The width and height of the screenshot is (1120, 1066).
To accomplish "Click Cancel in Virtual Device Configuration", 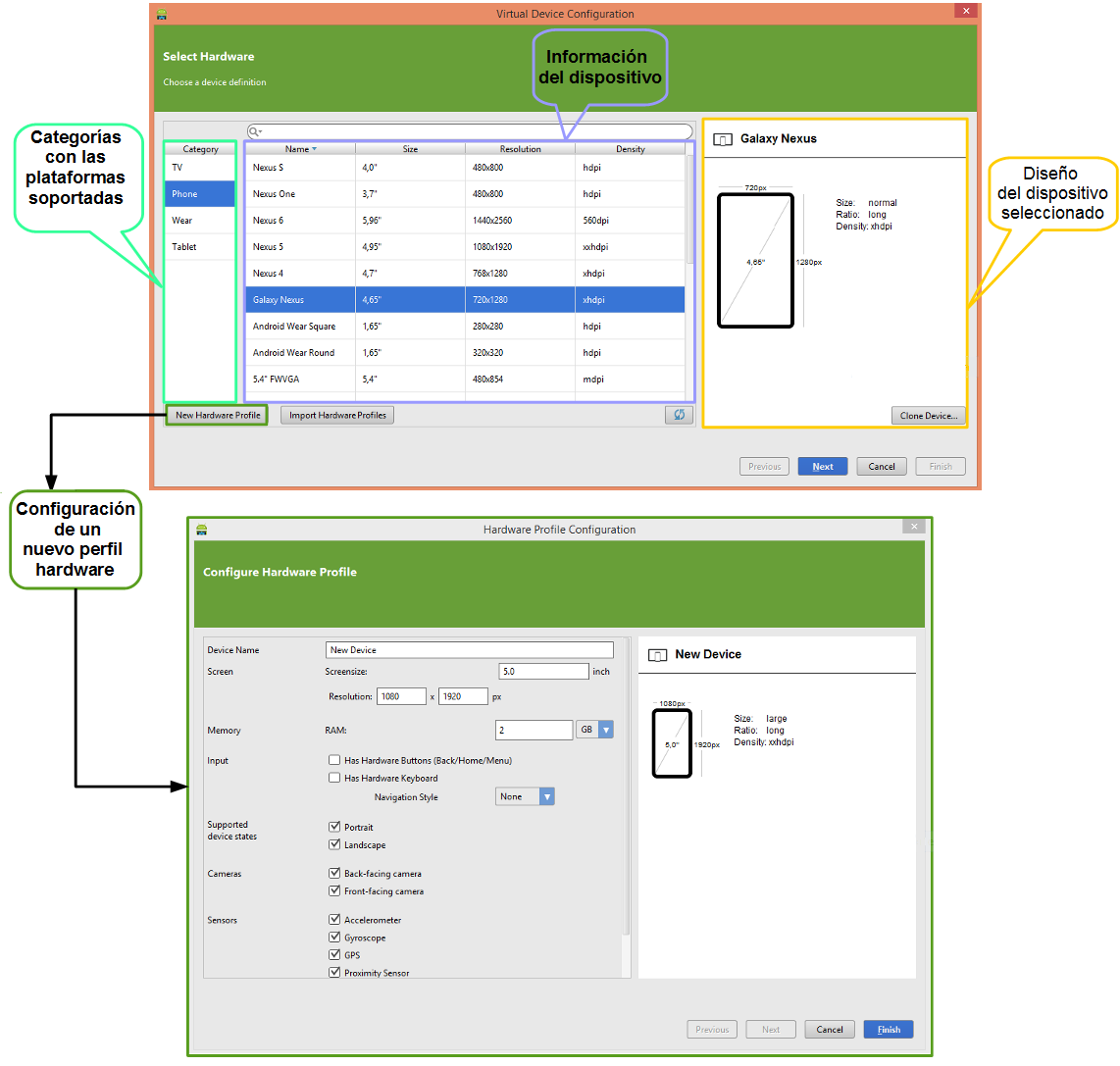I will click(882, 467).
